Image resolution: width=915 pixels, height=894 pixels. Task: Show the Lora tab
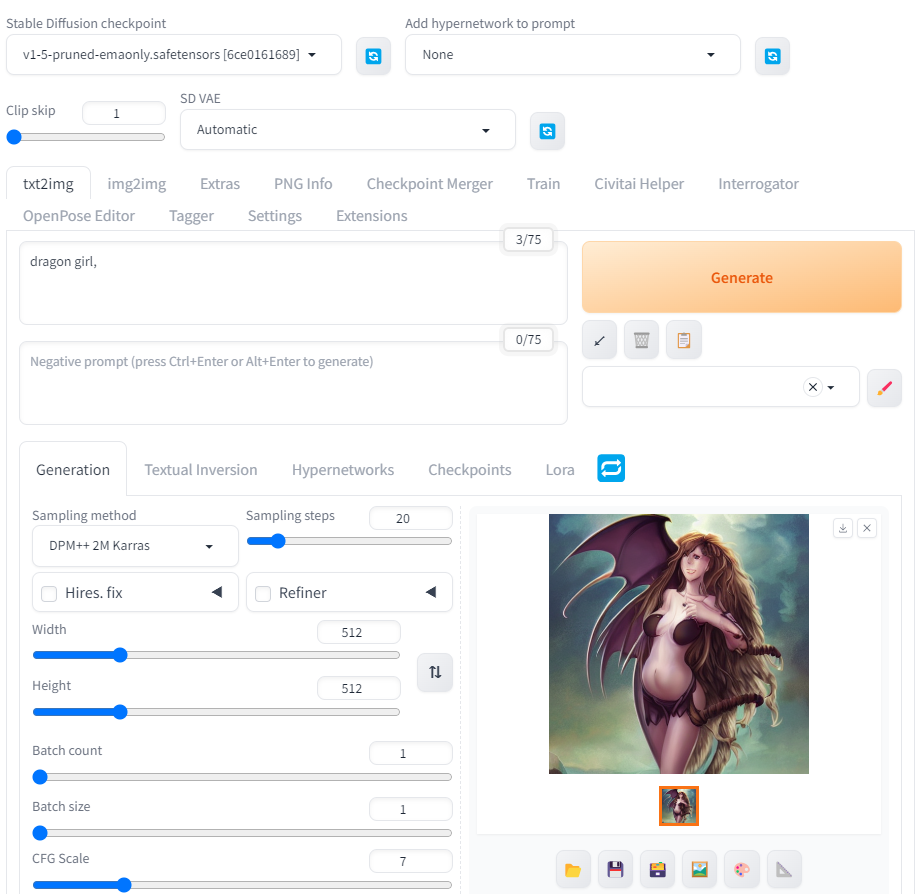pos(560,470)
